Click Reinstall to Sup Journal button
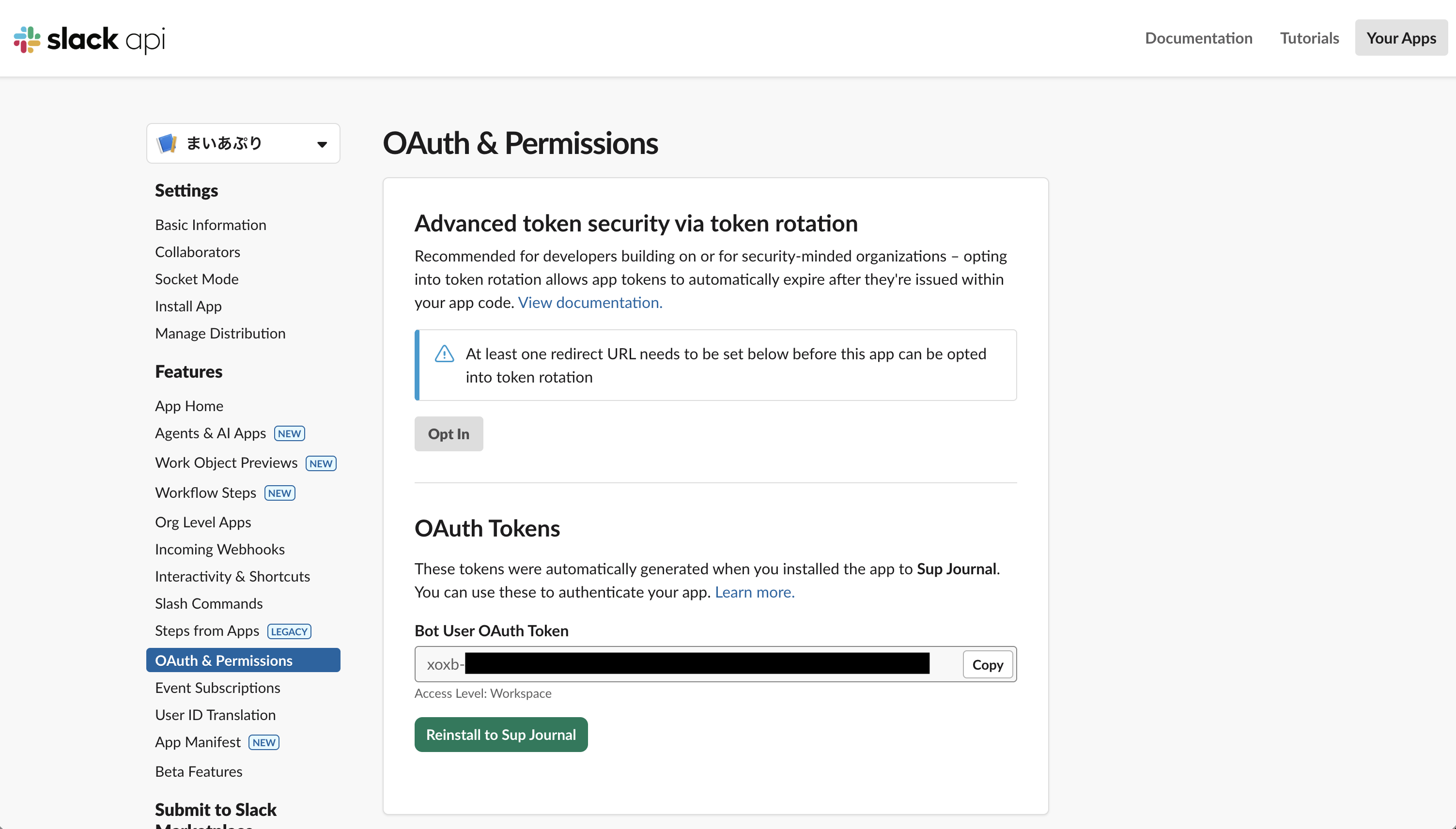The image size is (1456, 829). pos(500,735)
